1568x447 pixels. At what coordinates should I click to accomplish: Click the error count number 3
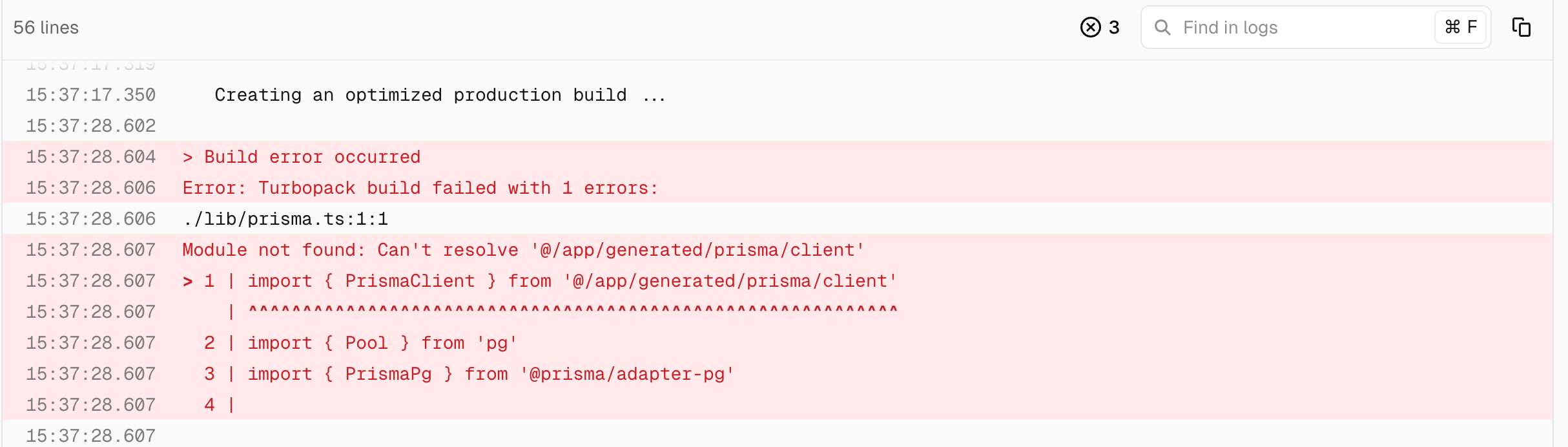pyautogui.click(x=1114, y=27)
